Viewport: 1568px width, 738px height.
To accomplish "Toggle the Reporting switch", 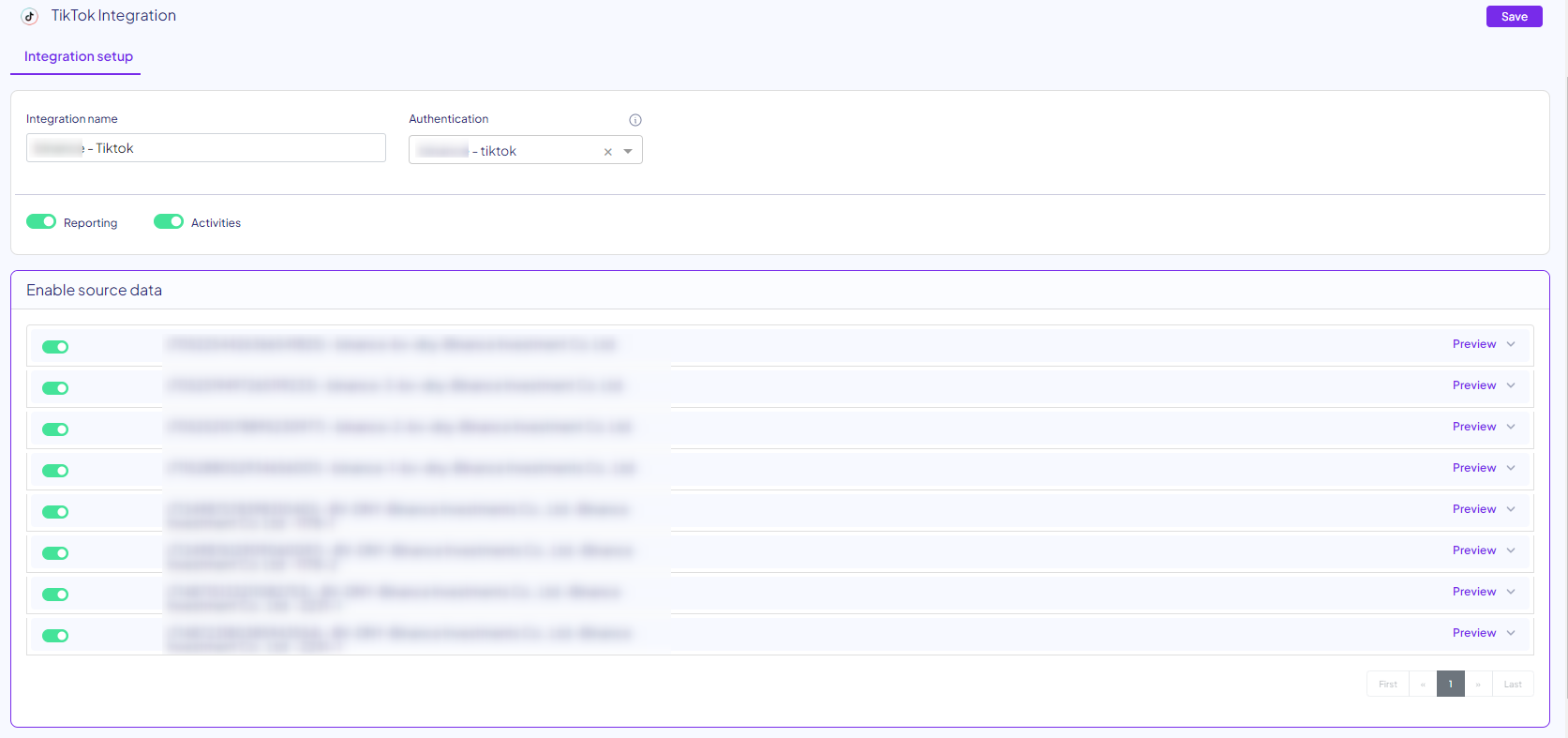I will (x=41, y=221).
